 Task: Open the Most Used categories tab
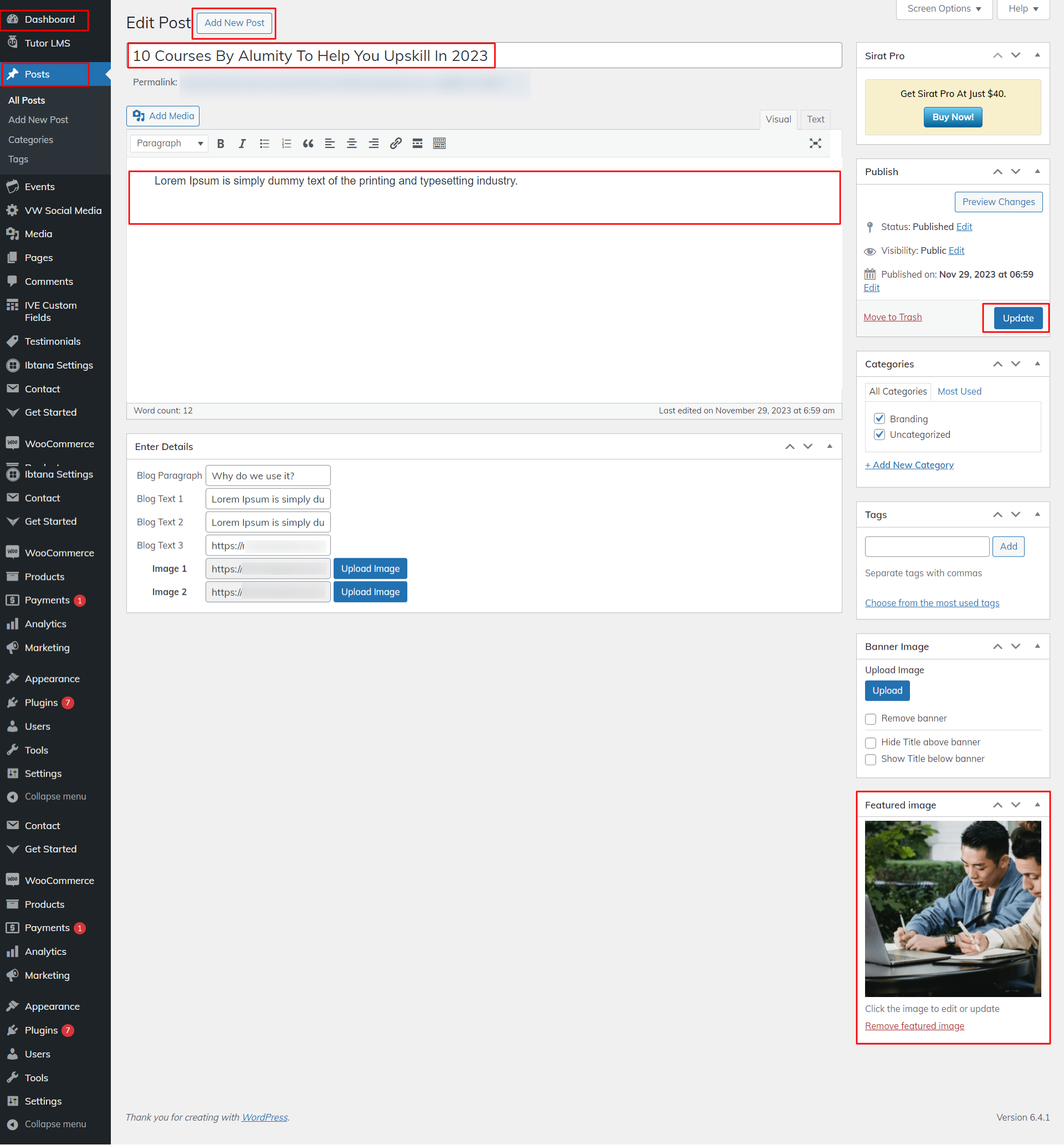[x=959, y=391]
